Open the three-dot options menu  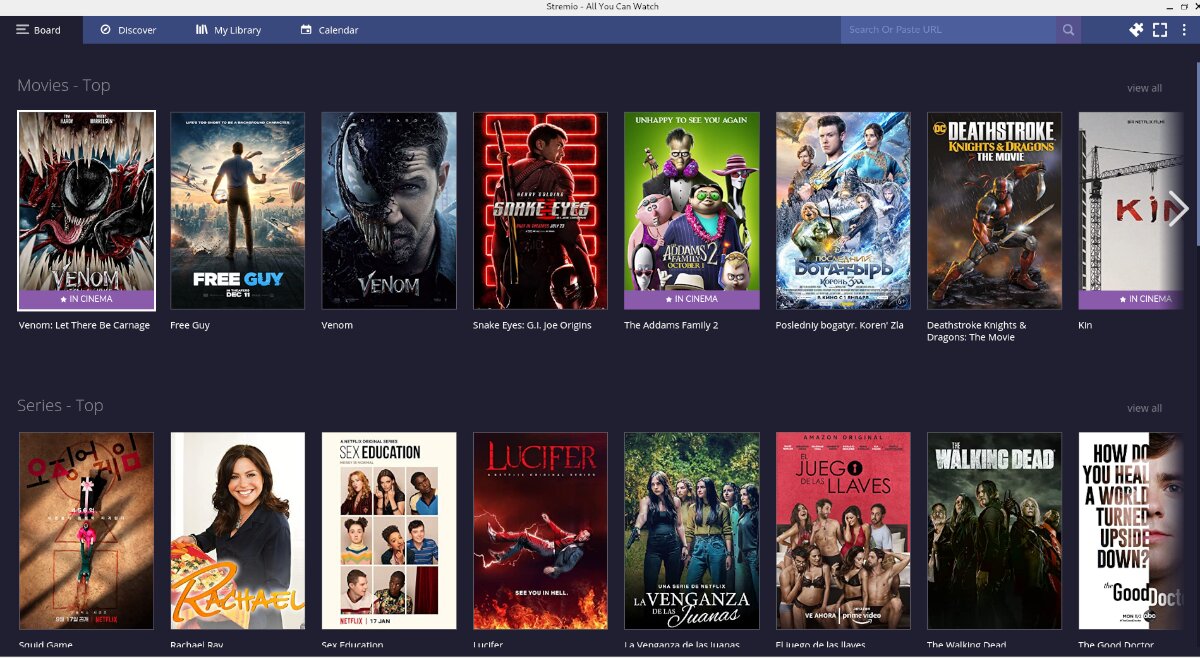(x=1184, y=30)
